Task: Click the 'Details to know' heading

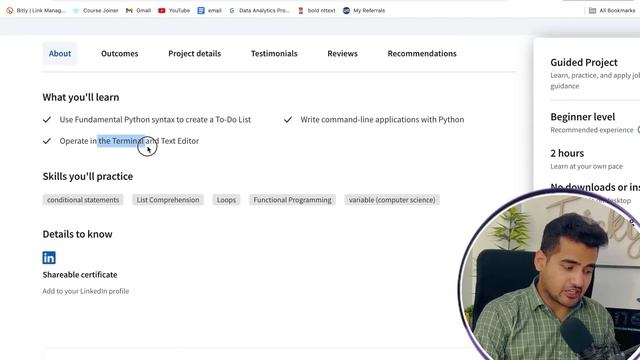Action: pos(78,234)
